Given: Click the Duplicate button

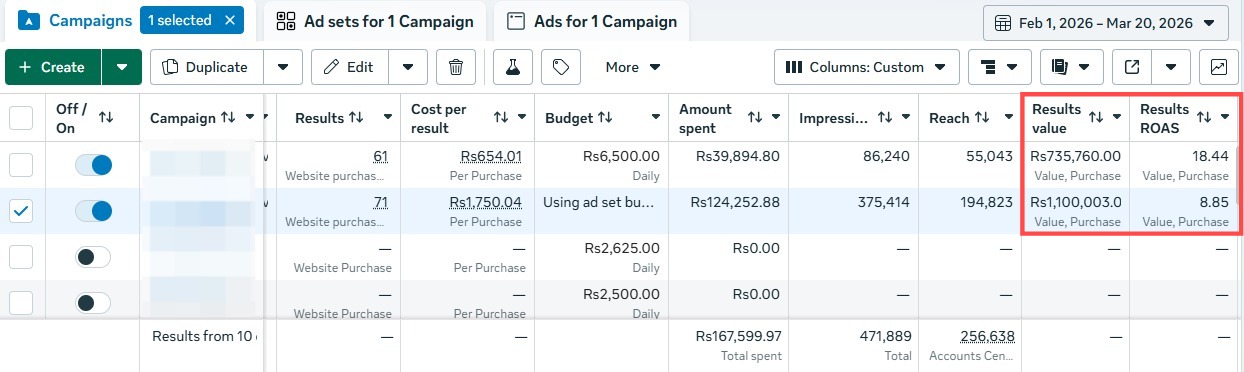Looking at the screenshot, I should [x=207, y=67].
